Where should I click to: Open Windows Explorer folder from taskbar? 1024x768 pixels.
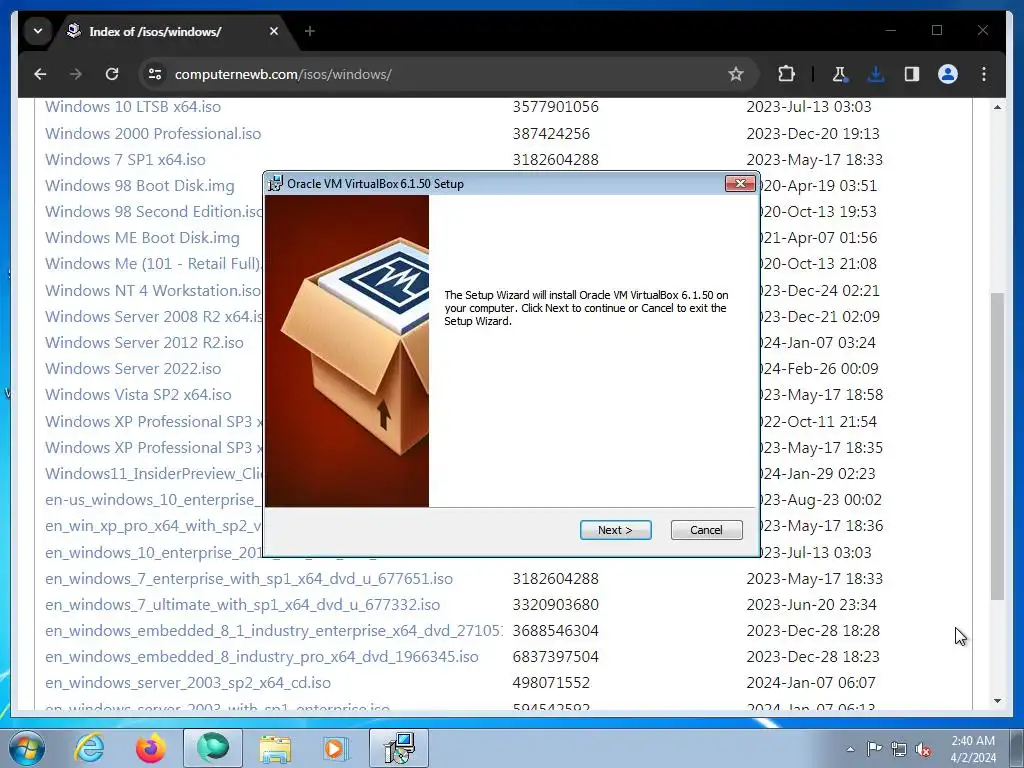tap(275, 748)
